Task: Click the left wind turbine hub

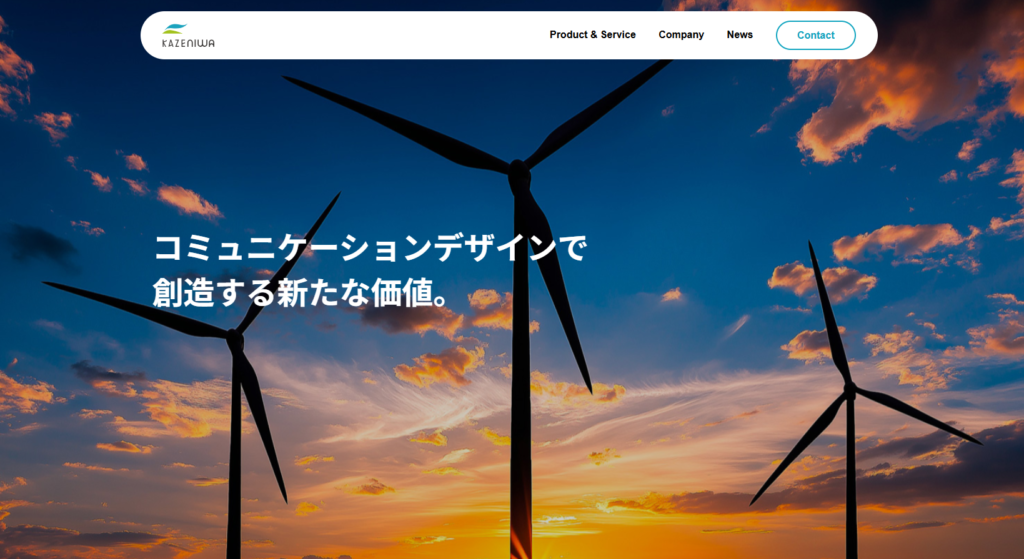Action: (x=235, y=341)
